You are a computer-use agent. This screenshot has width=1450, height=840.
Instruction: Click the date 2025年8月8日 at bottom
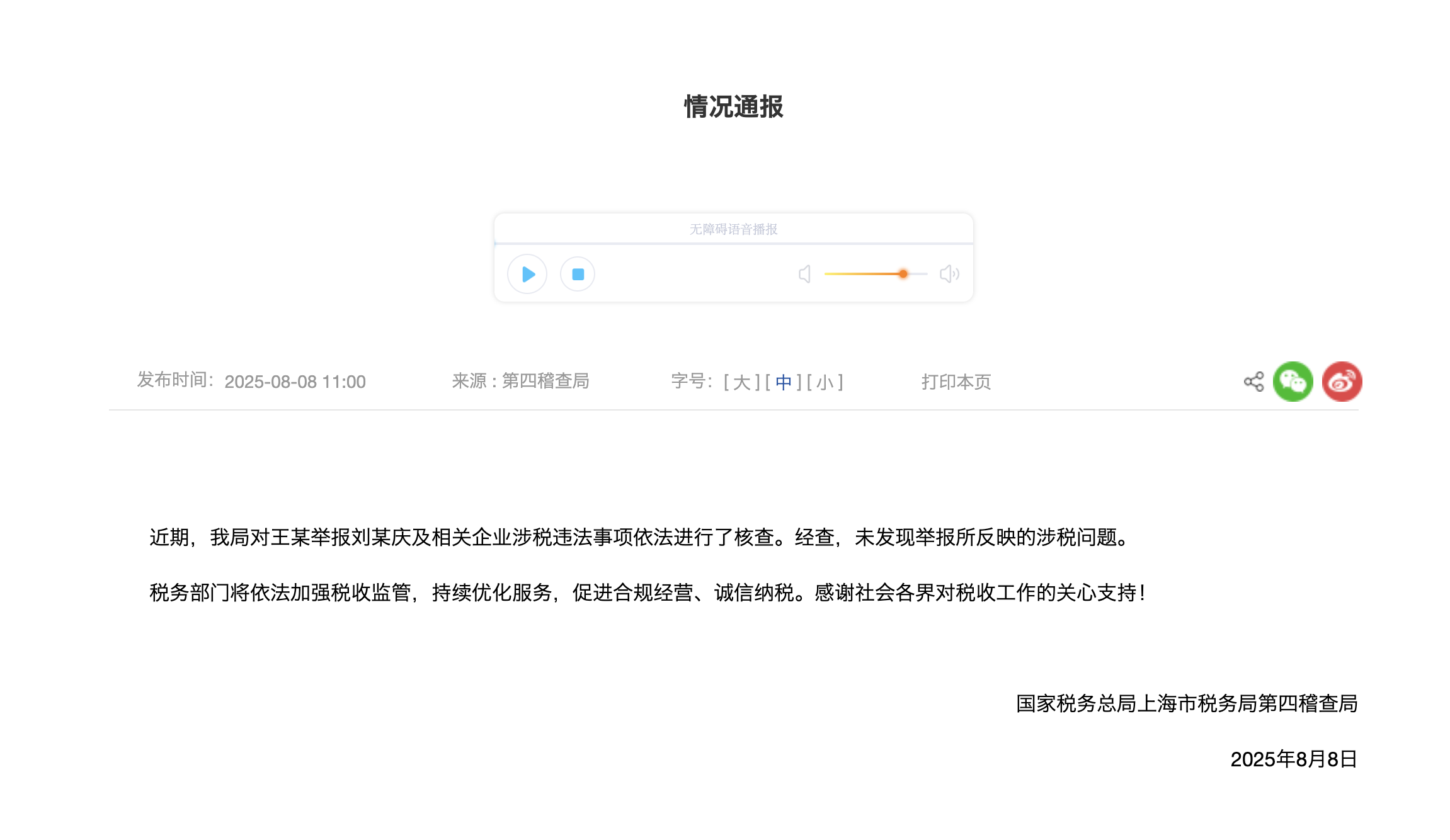coord(1293,759)
